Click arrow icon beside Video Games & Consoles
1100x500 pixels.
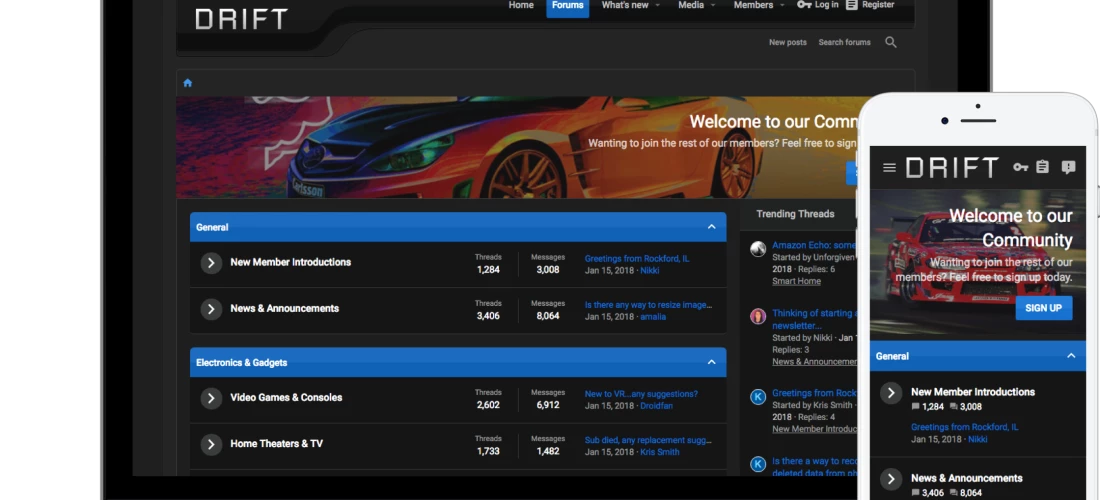tap(211, 398)
